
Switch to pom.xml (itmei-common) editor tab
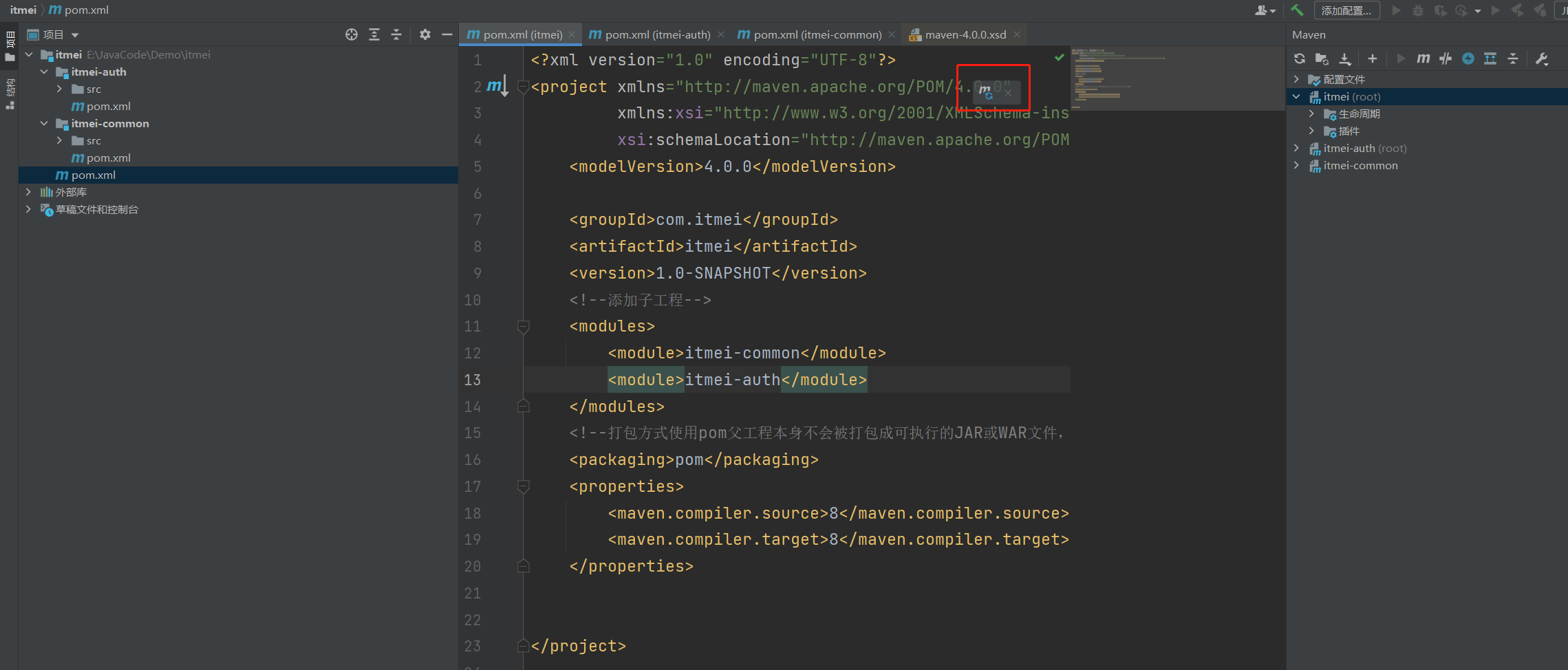pos(817,34)
